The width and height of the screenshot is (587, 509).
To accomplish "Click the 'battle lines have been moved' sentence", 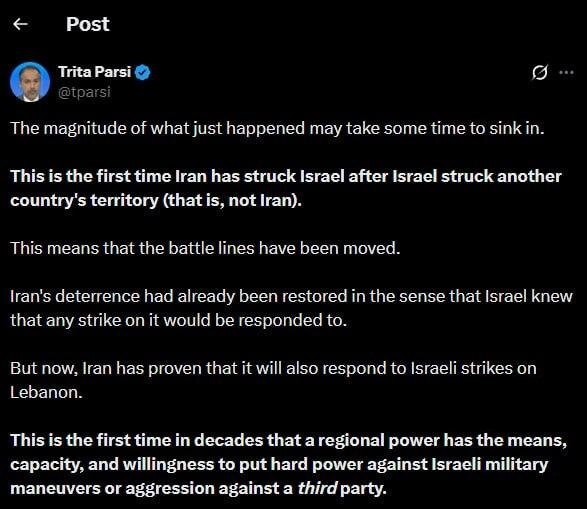I will [205, 248].
